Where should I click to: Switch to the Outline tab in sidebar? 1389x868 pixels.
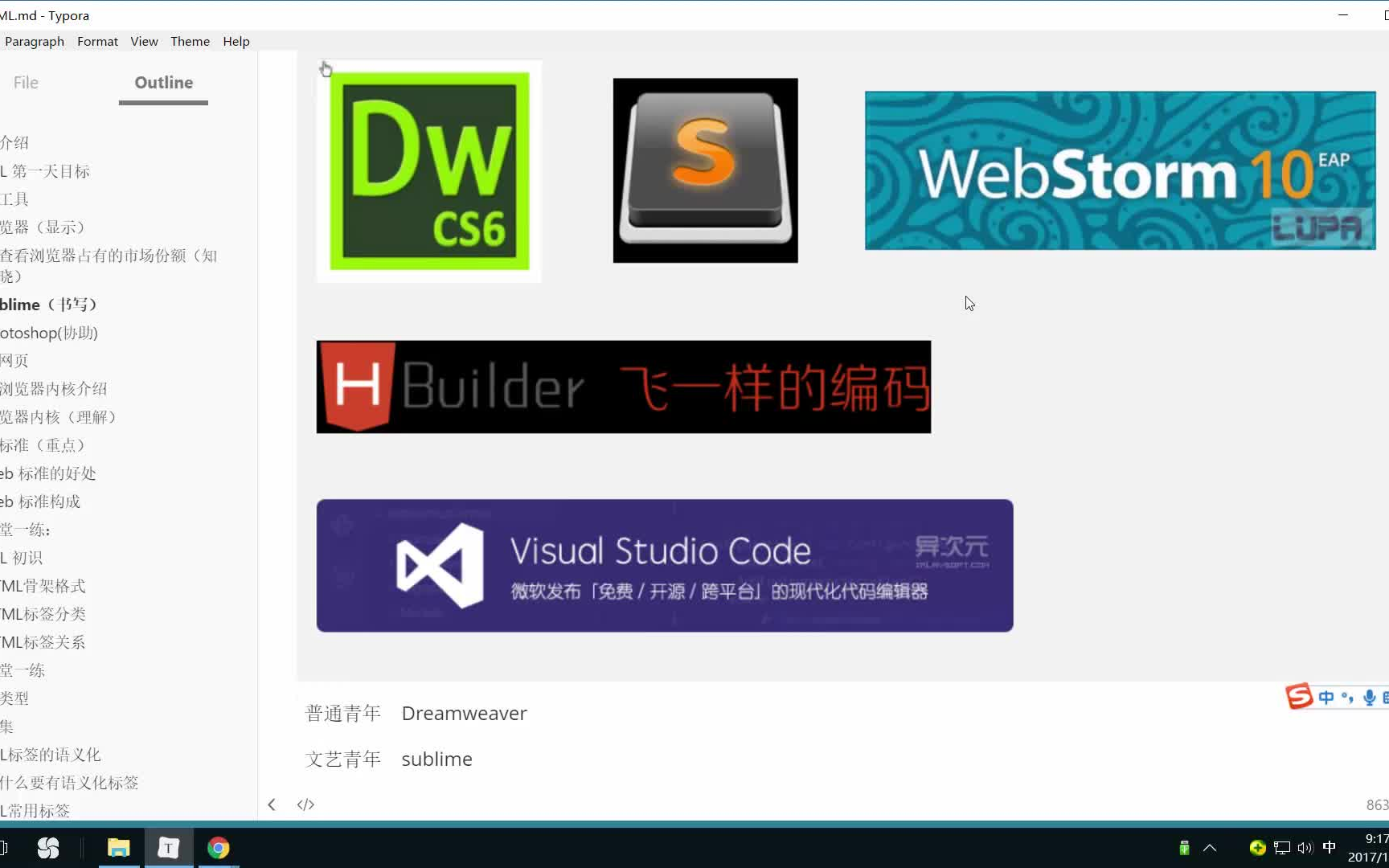163,82
